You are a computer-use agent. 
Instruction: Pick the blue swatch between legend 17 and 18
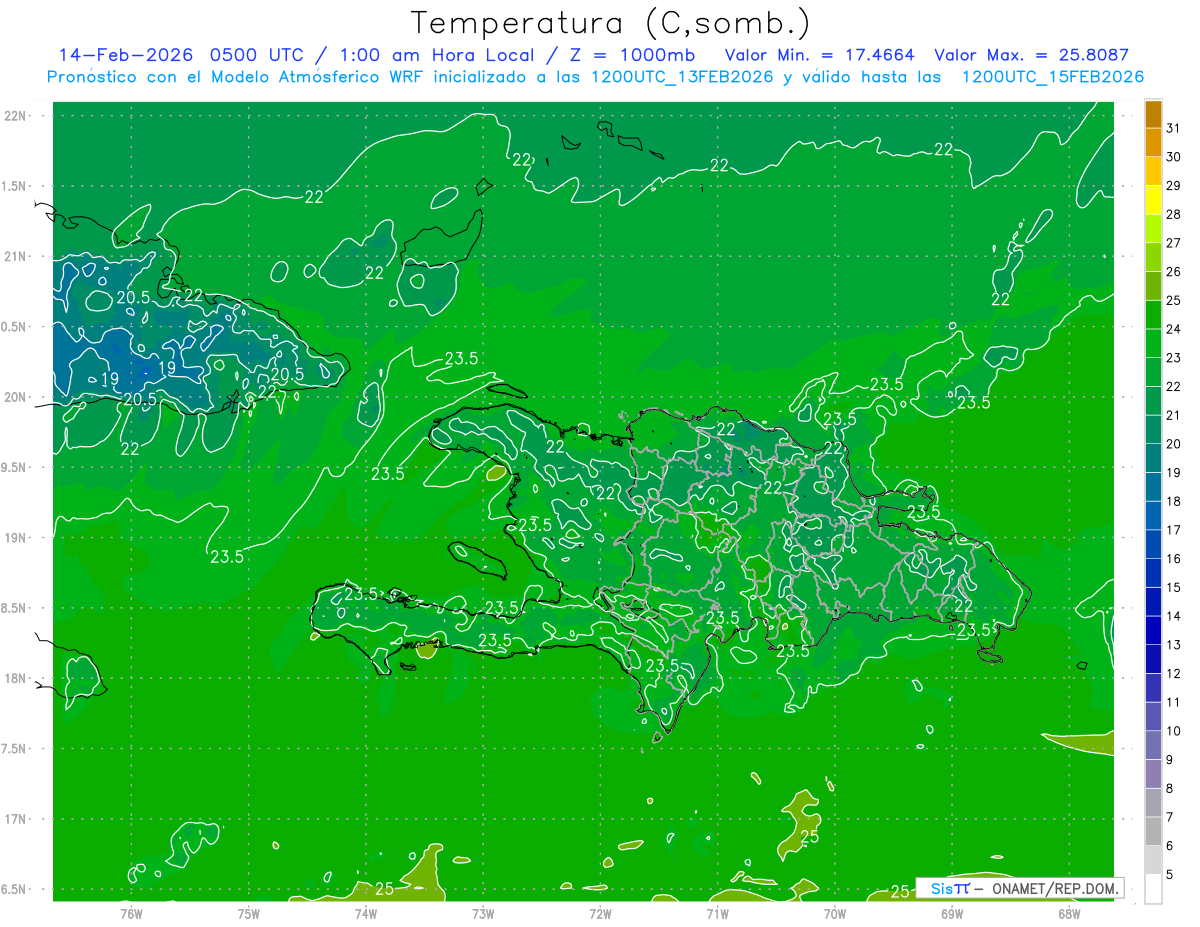[x=1153, y=515]
